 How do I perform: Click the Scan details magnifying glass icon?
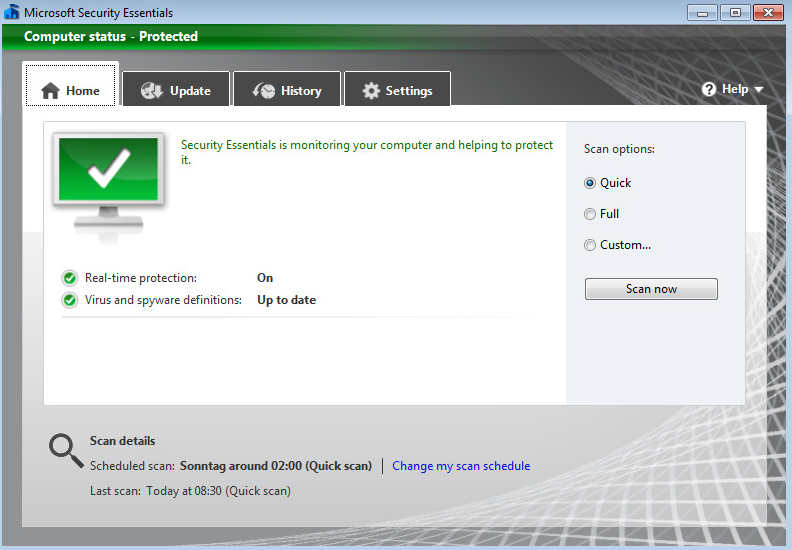point(66,451)
